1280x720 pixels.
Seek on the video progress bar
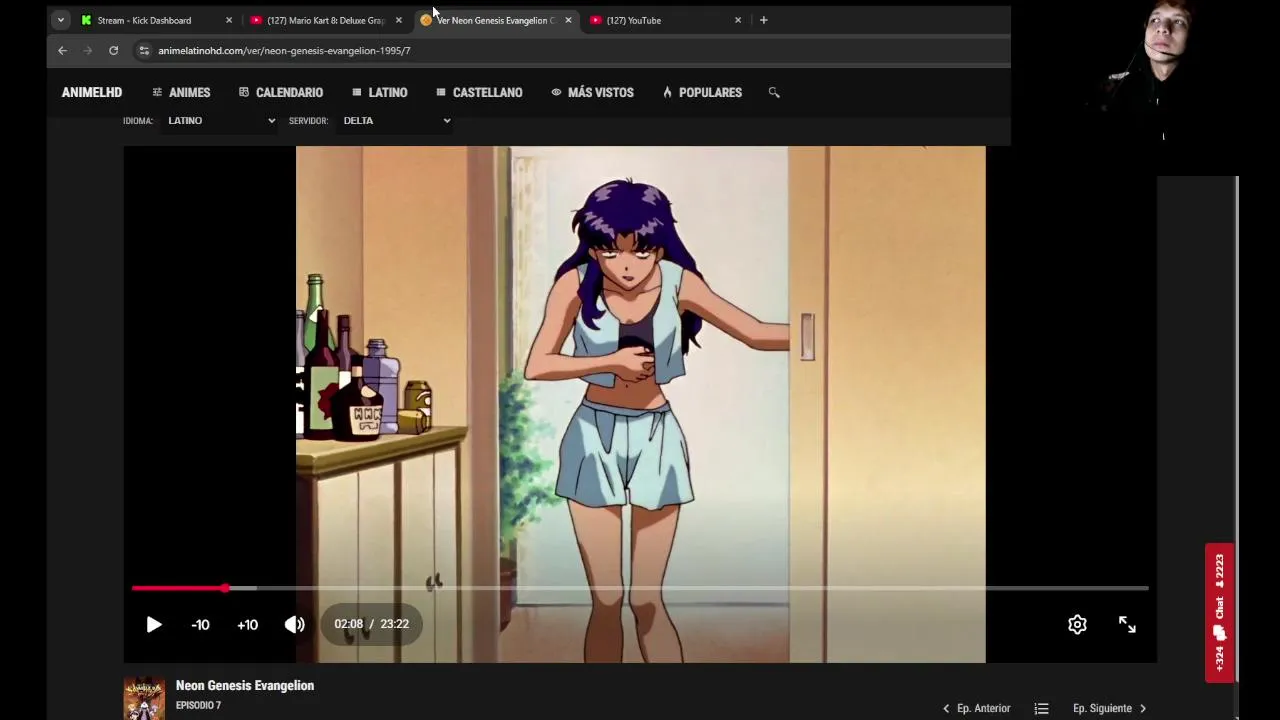640,588
